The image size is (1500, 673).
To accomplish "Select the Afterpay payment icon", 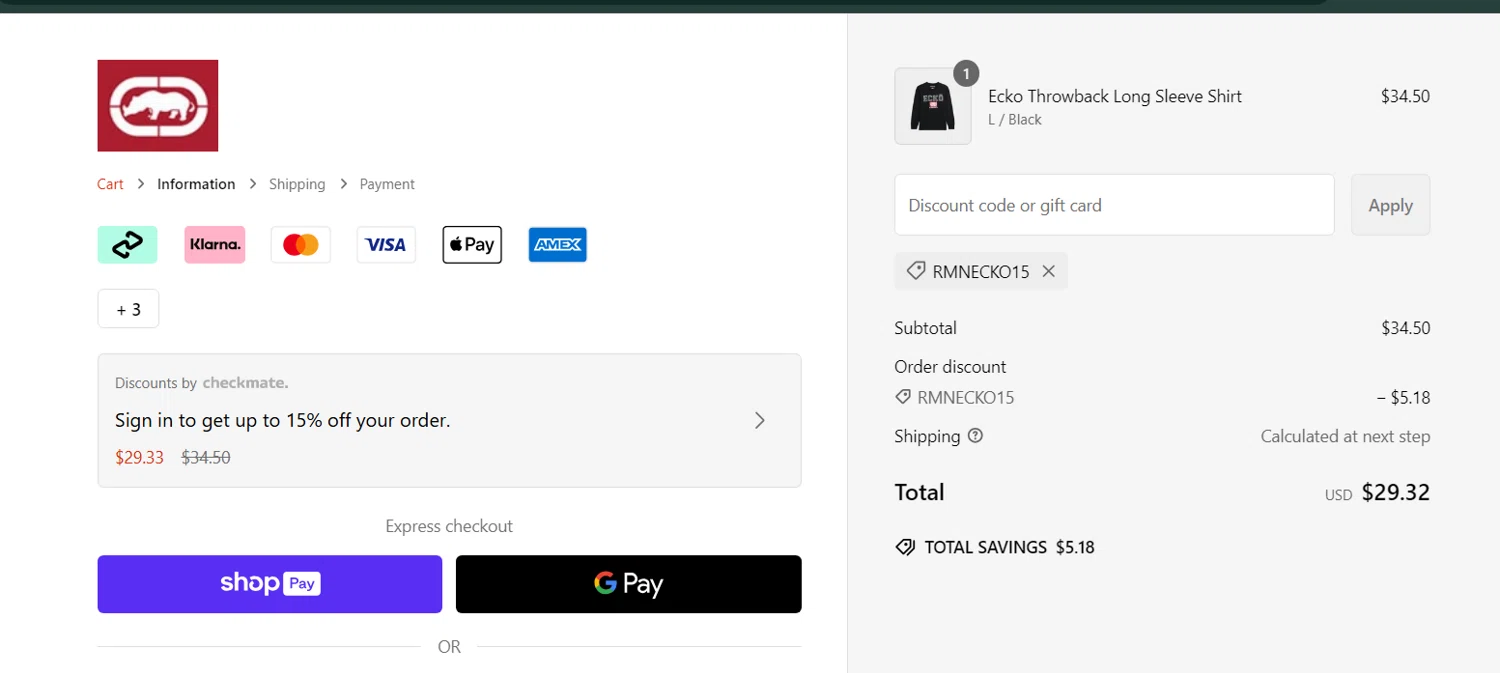I will pyautogui.click(x=127, y=245).
